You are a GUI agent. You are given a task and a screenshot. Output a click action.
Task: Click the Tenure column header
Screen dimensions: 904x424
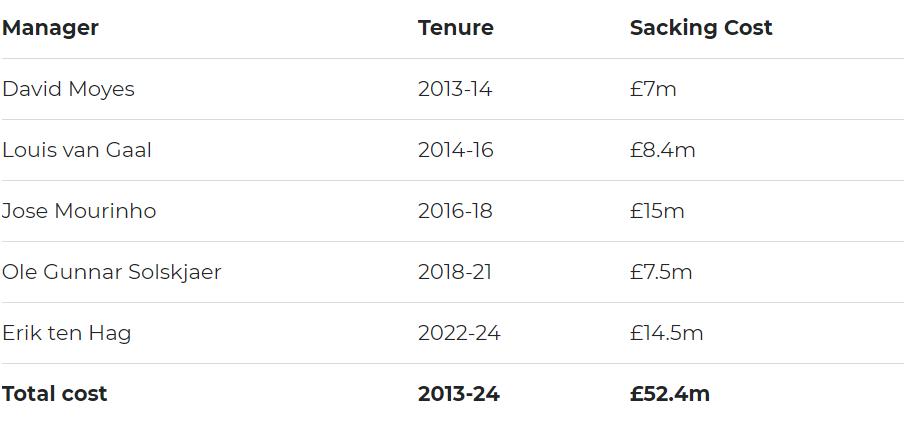[x=455, y=28]
